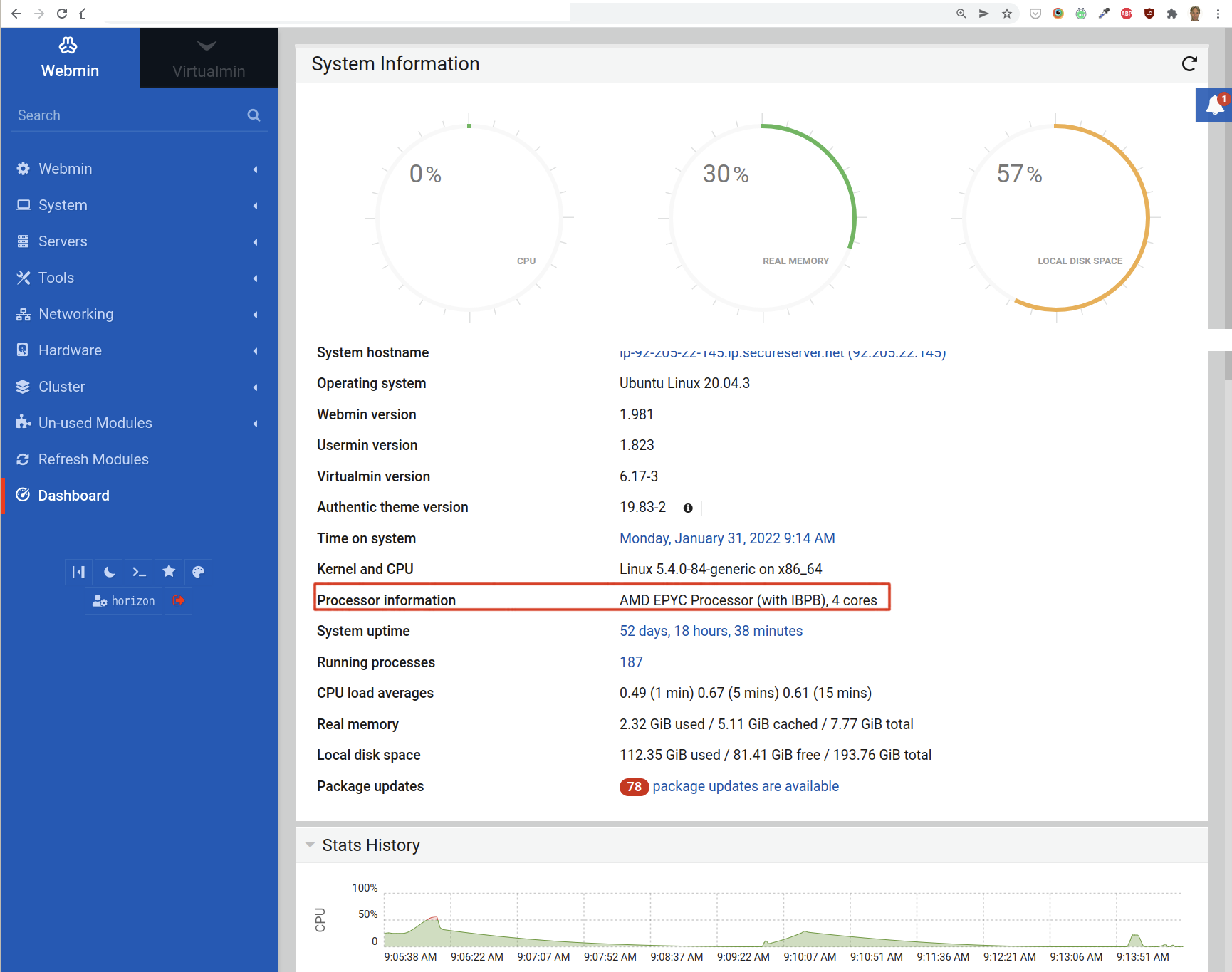
Task: Expand the Hardware menu section
Action: [x=70, y=350]
